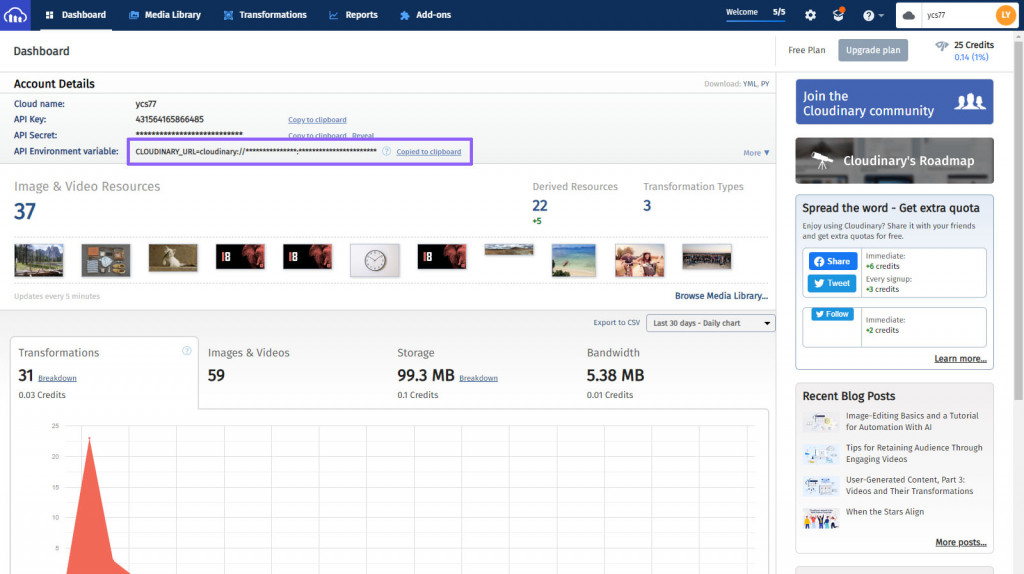Open the Reports tab
Screen dimensions: 1024x574
pyautogui.click(x=353, y=15)
